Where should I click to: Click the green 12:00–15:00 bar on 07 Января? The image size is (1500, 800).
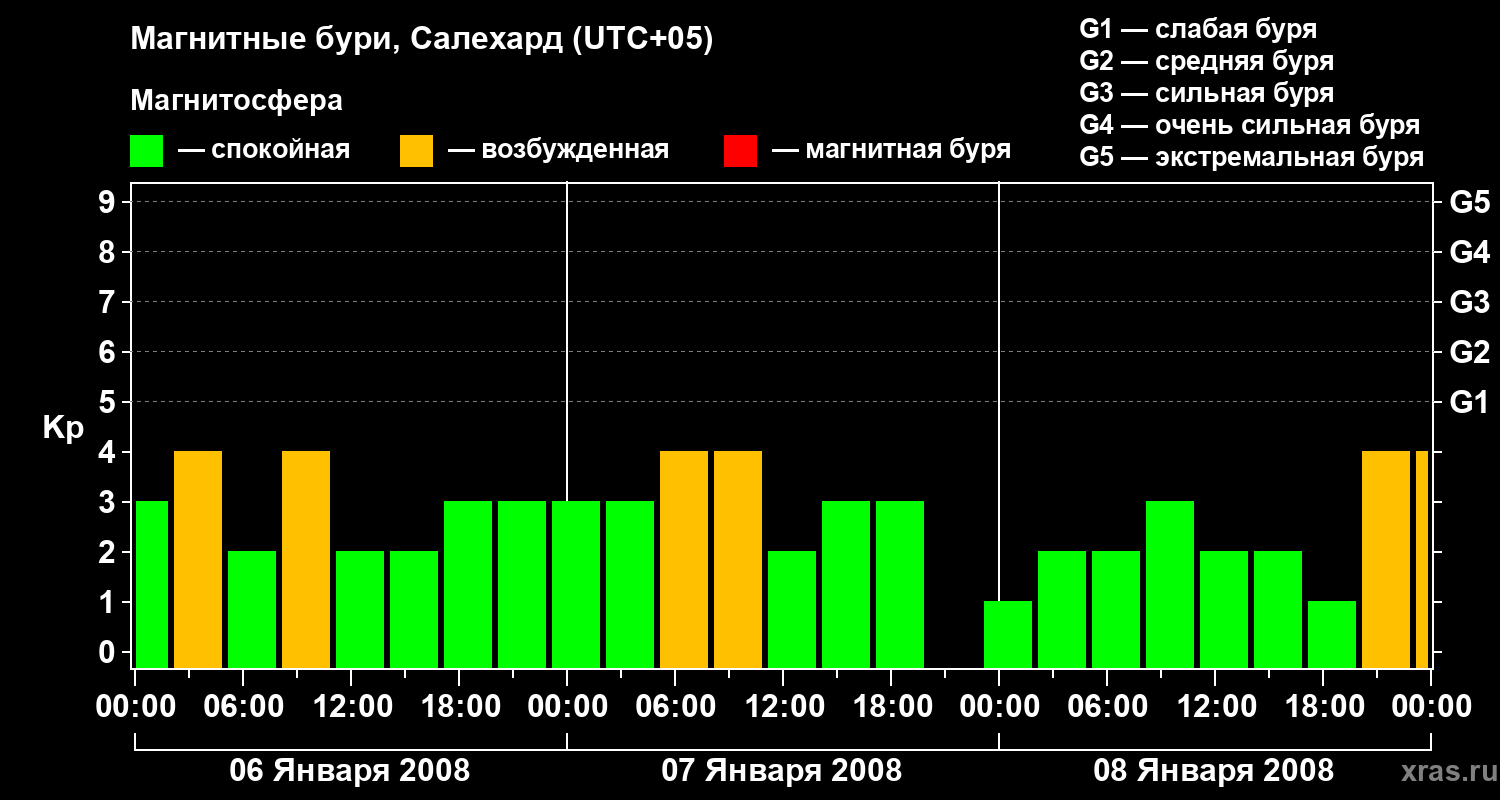tap(792, 609)
